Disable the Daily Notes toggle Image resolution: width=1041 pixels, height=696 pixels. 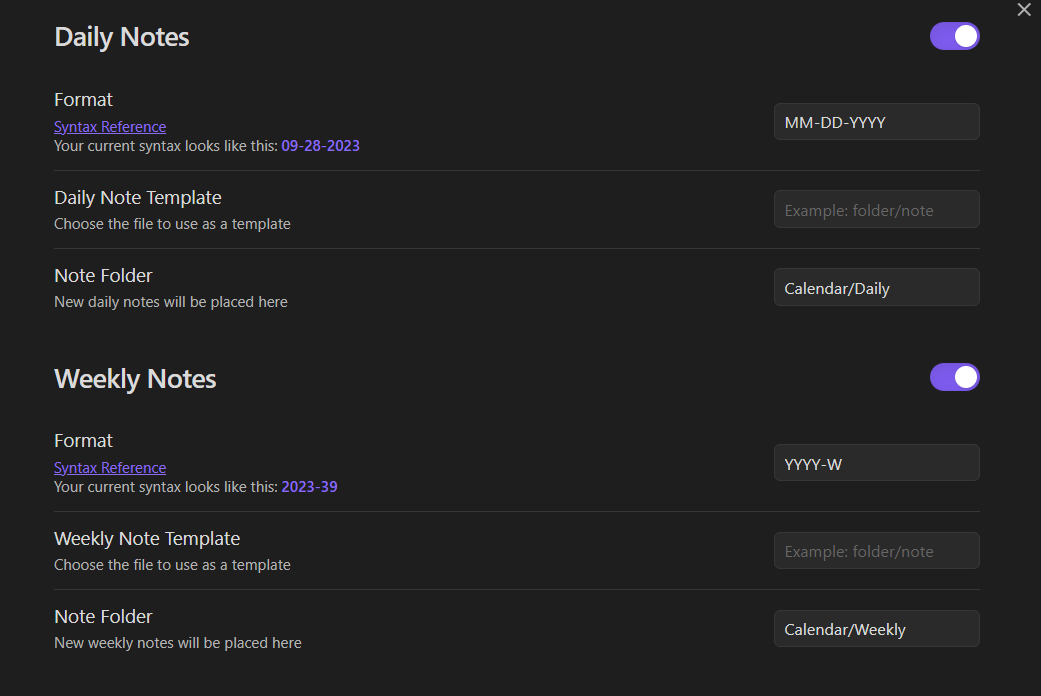(954, 36)
